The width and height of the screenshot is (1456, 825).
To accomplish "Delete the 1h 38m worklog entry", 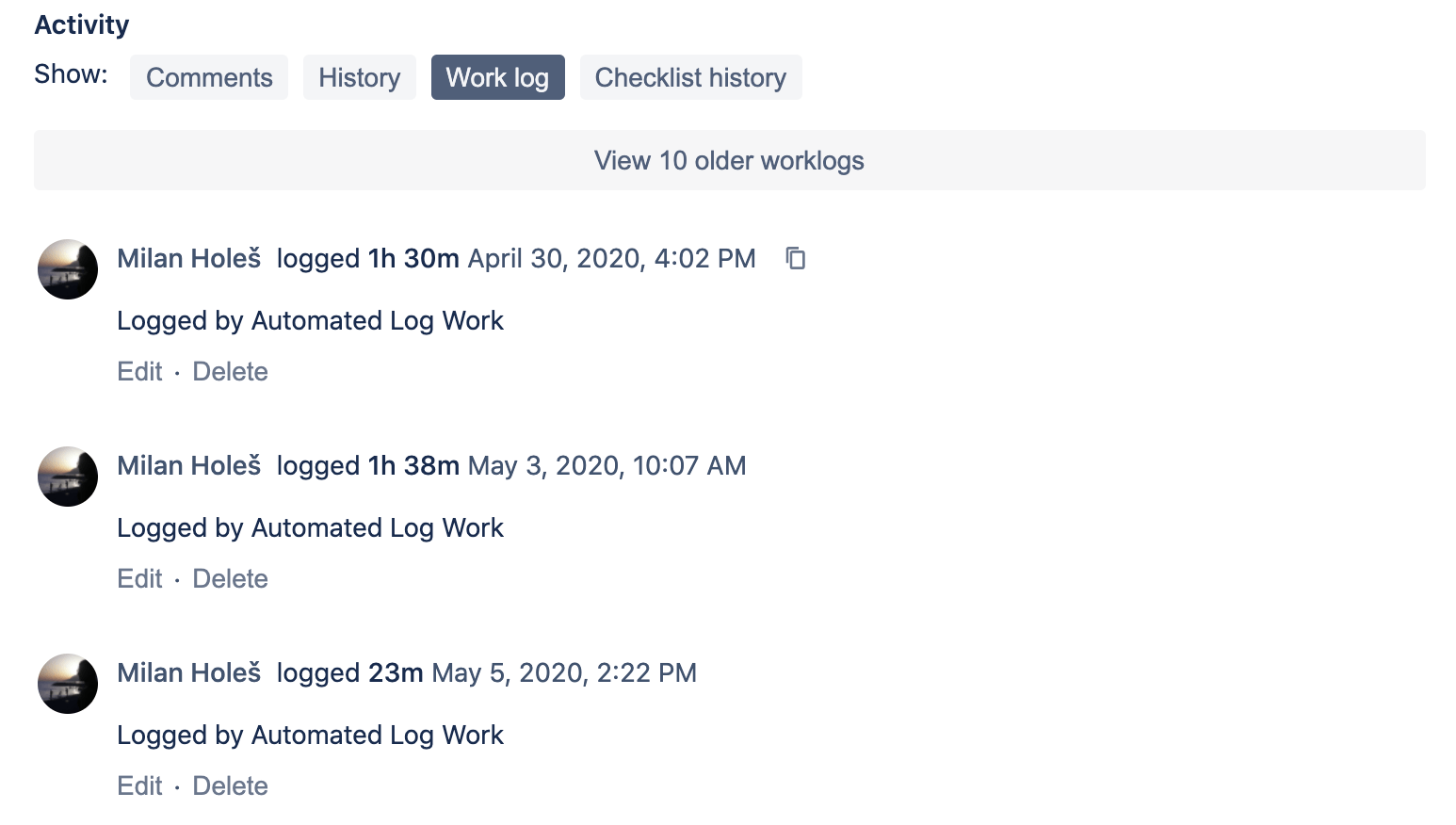I will (x=231, y=578).
